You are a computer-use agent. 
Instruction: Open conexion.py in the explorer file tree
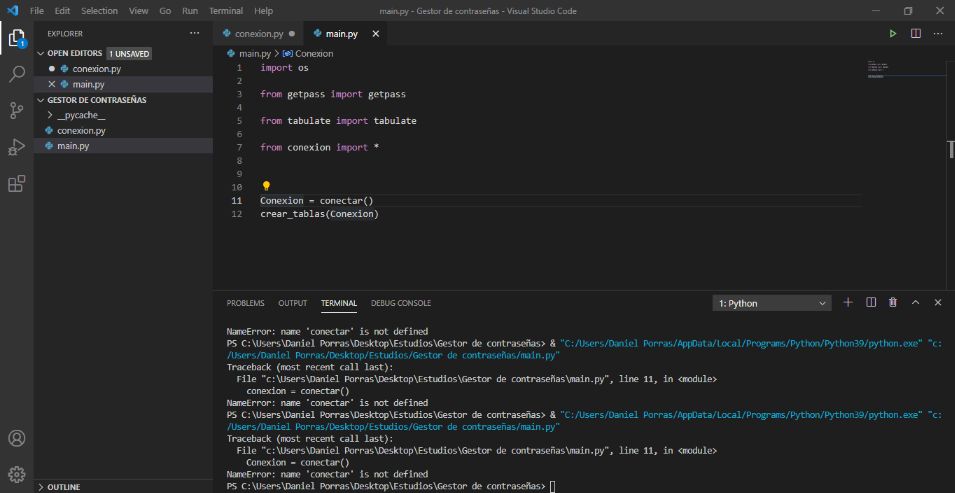point(81,131)
